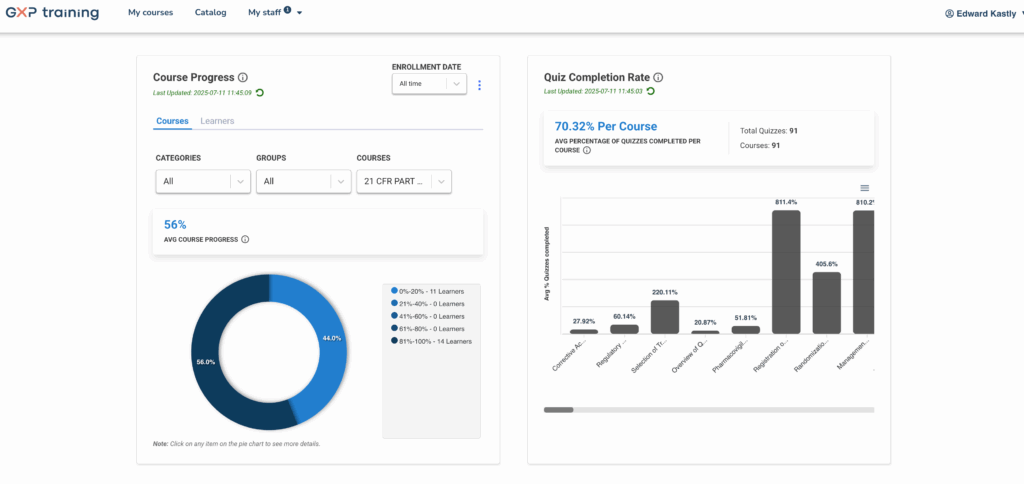Refresh the Quiz Completion Rate data
Screen dimensions: 1024x484
(650, 91)
